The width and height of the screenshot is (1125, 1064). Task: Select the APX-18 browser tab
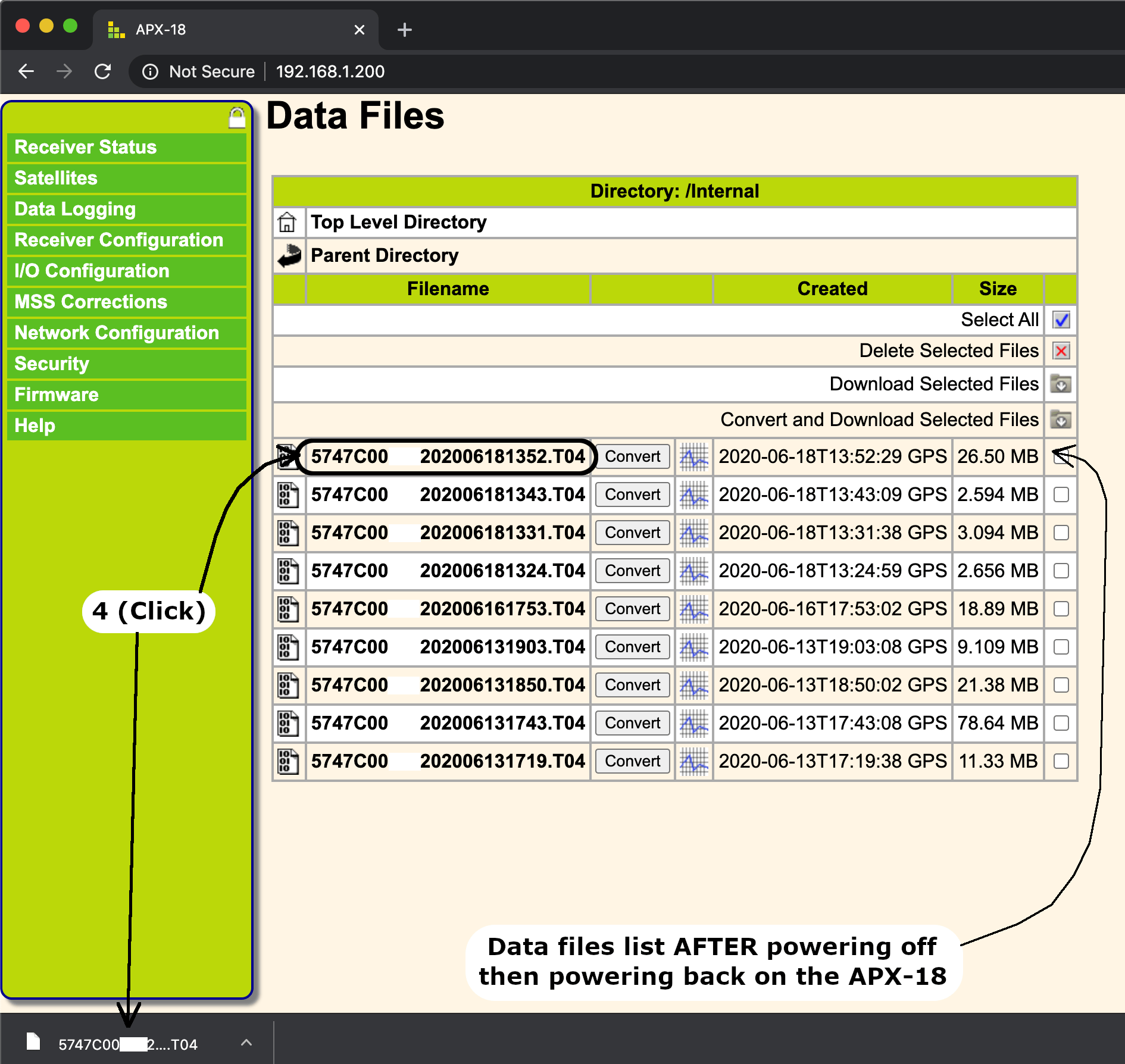coord(235,30)
